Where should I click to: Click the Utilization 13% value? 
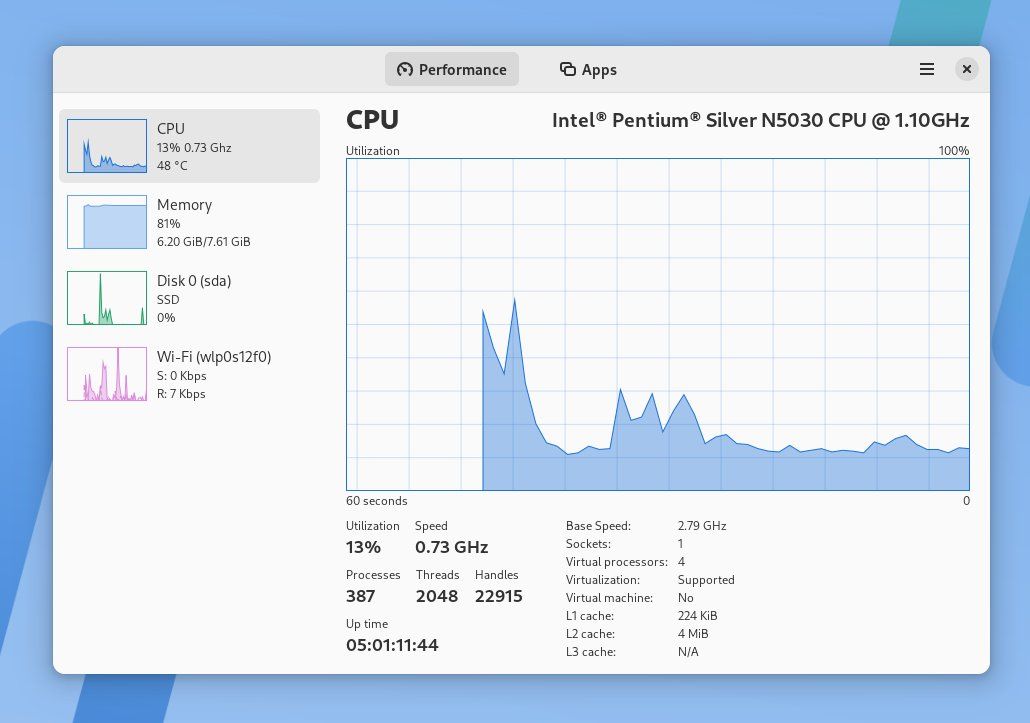pos(363,547)
